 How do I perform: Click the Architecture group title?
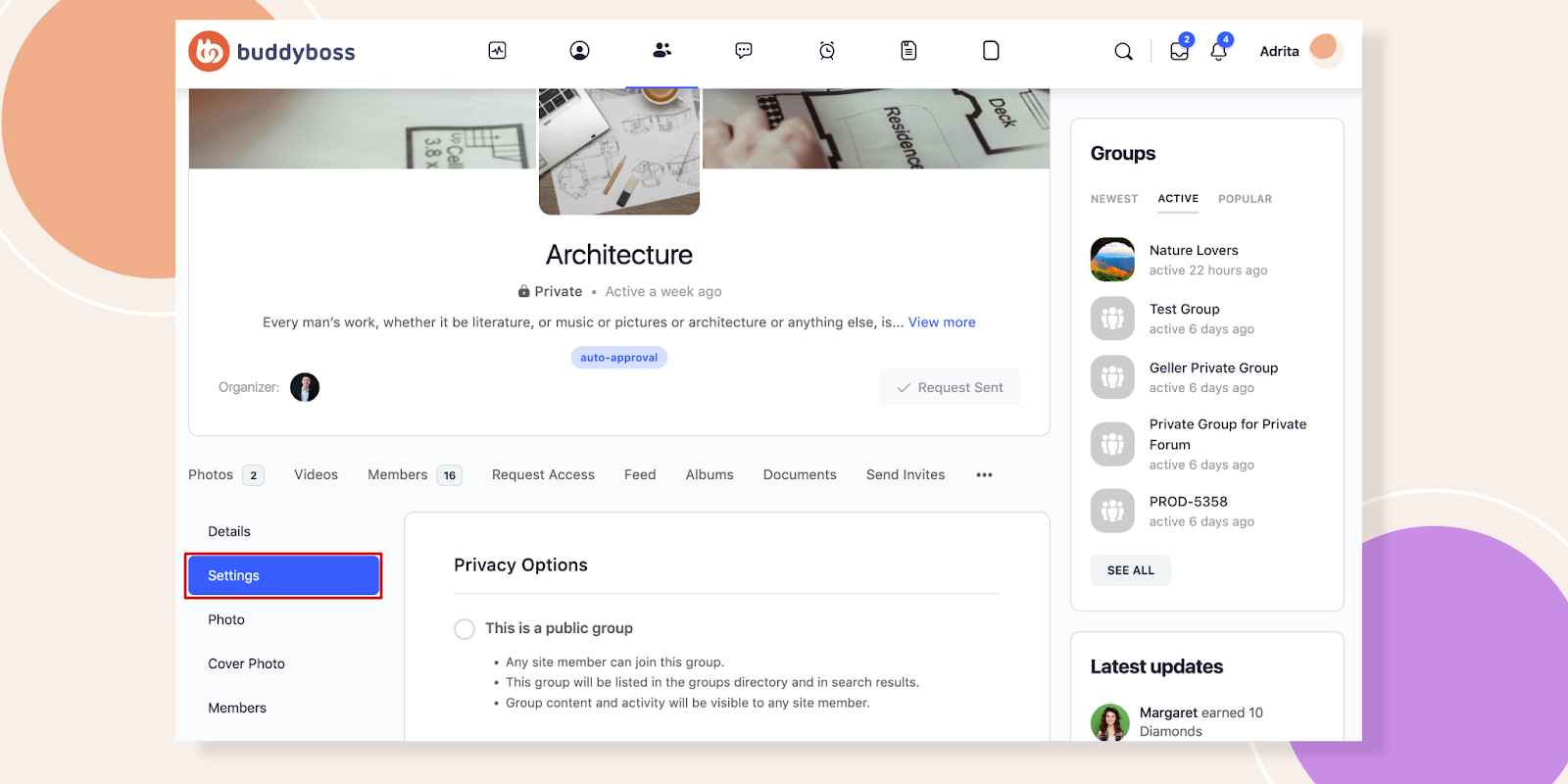[619, 255]
